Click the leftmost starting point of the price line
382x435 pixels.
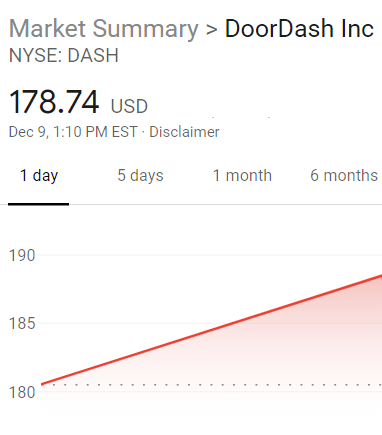point(42,384)
